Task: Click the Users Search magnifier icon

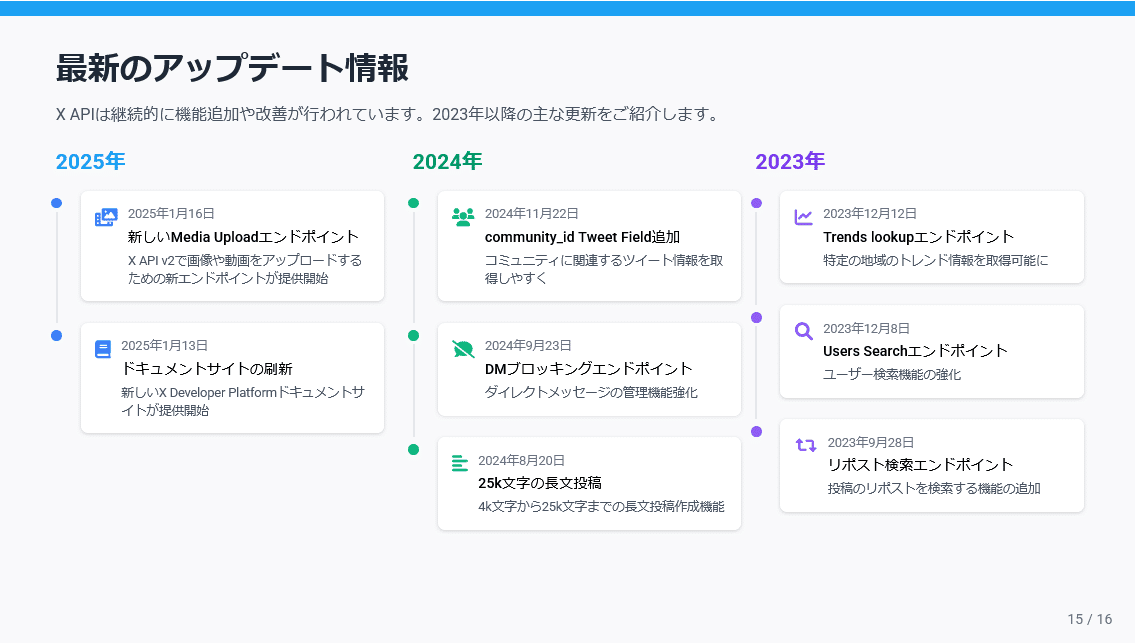Action: click(803, 331)
